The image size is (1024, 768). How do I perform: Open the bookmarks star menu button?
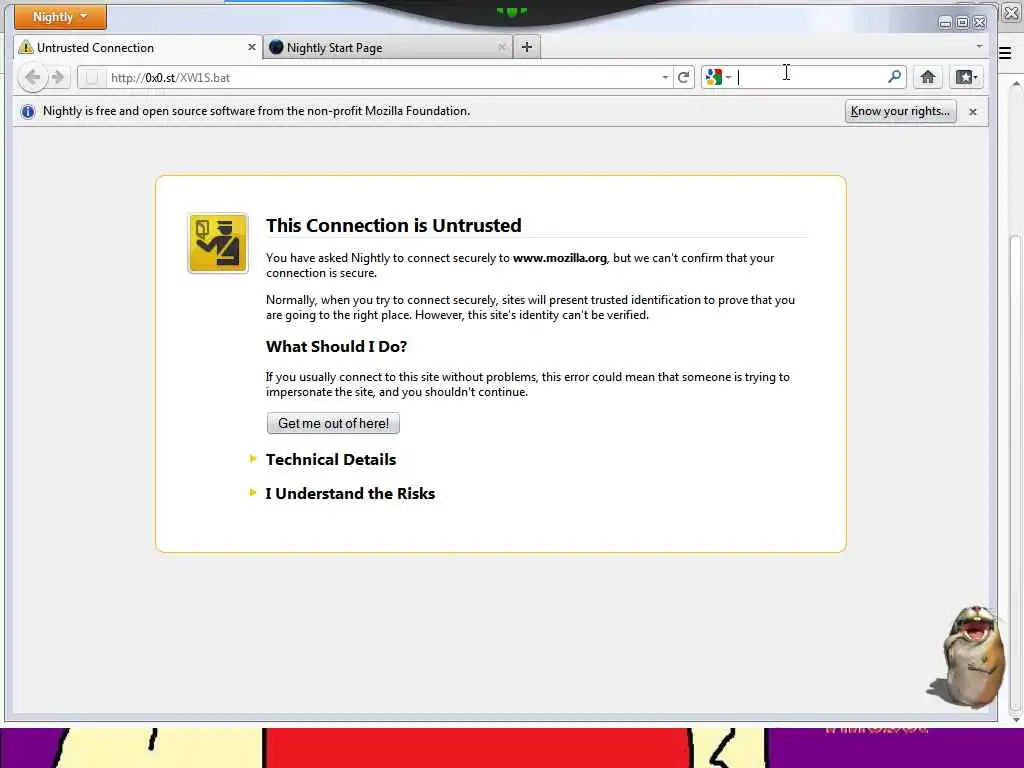pyautogui.click(x=967, y=77)
